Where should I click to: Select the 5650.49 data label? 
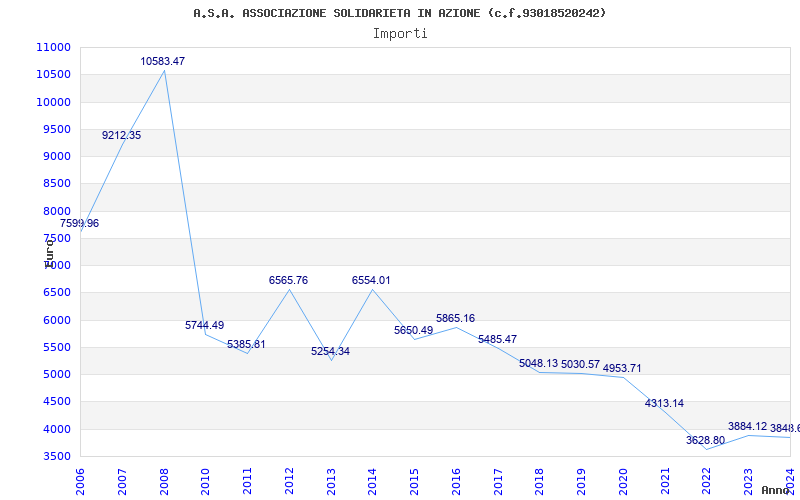pyautogui.click(x=414, y=330)
